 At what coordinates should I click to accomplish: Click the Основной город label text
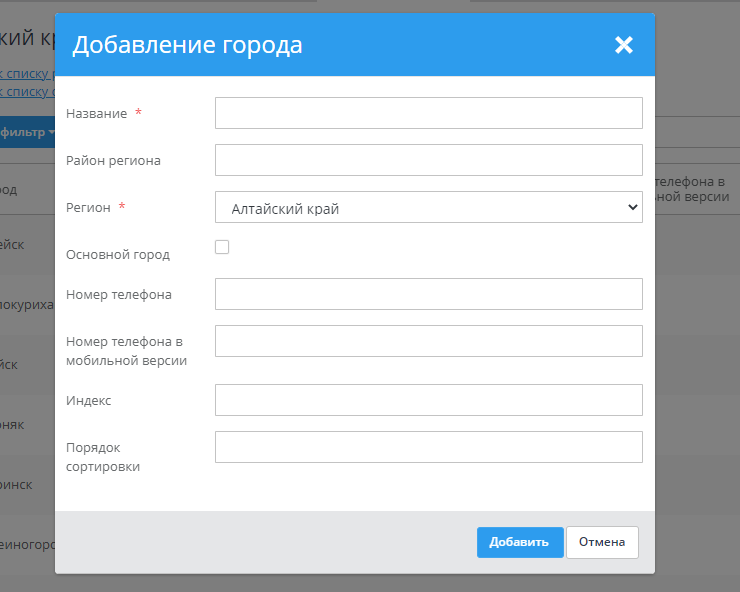coord(118,254)
